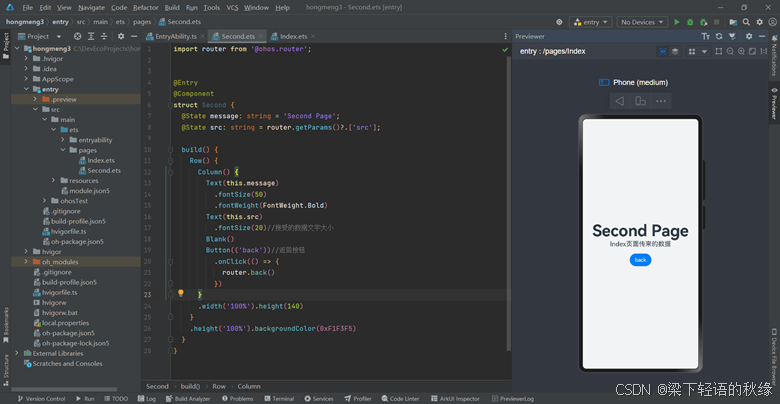This screenshot has width=780, height=404.
Task: Click Column in editor breadcrumb bar
Action: [x=249, y=386]
